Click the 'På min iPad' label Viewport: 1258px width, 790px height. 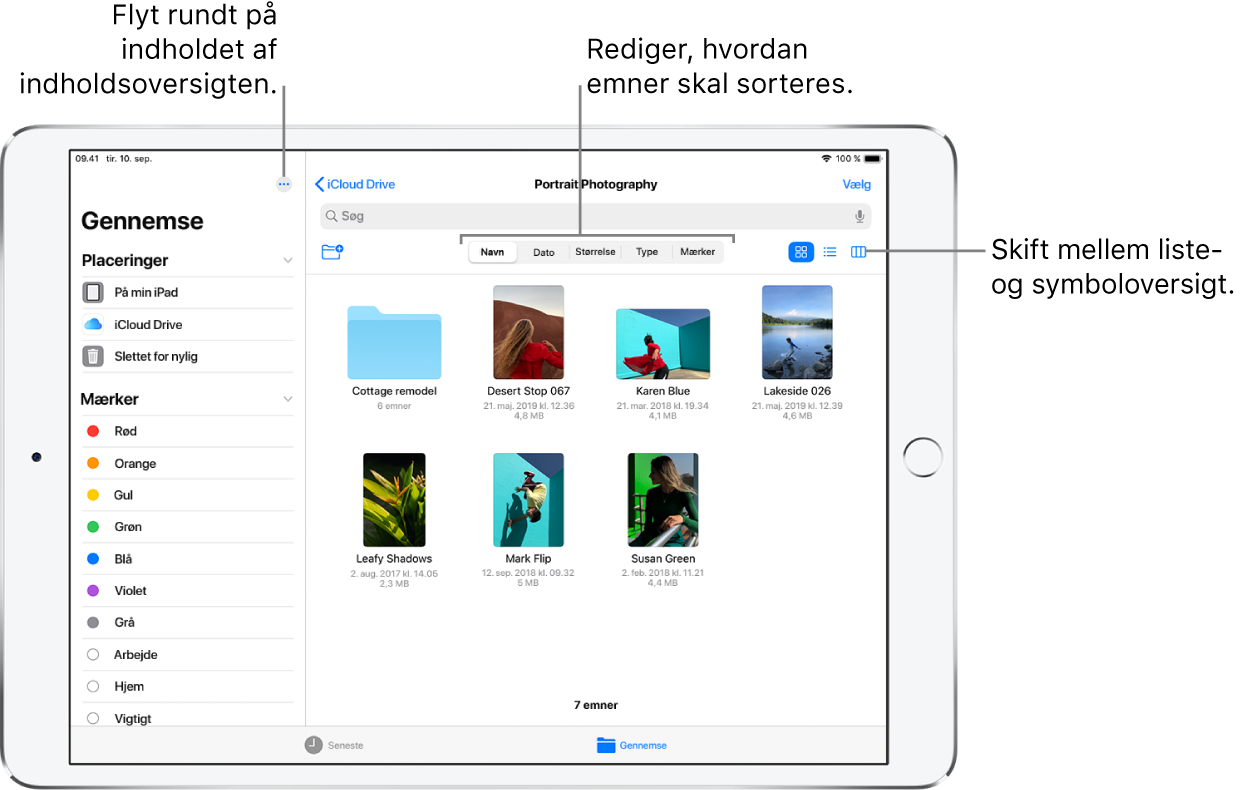146,293
